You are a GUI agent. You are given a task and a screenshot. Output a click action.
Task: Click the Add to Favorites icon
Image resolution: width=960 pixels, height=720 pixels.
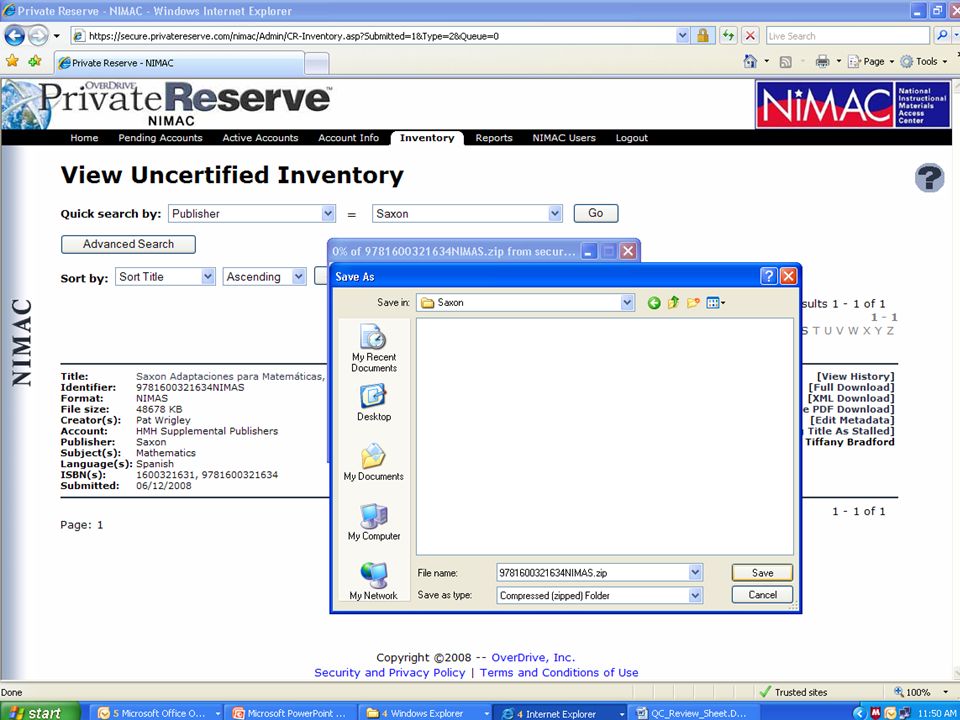35,61
